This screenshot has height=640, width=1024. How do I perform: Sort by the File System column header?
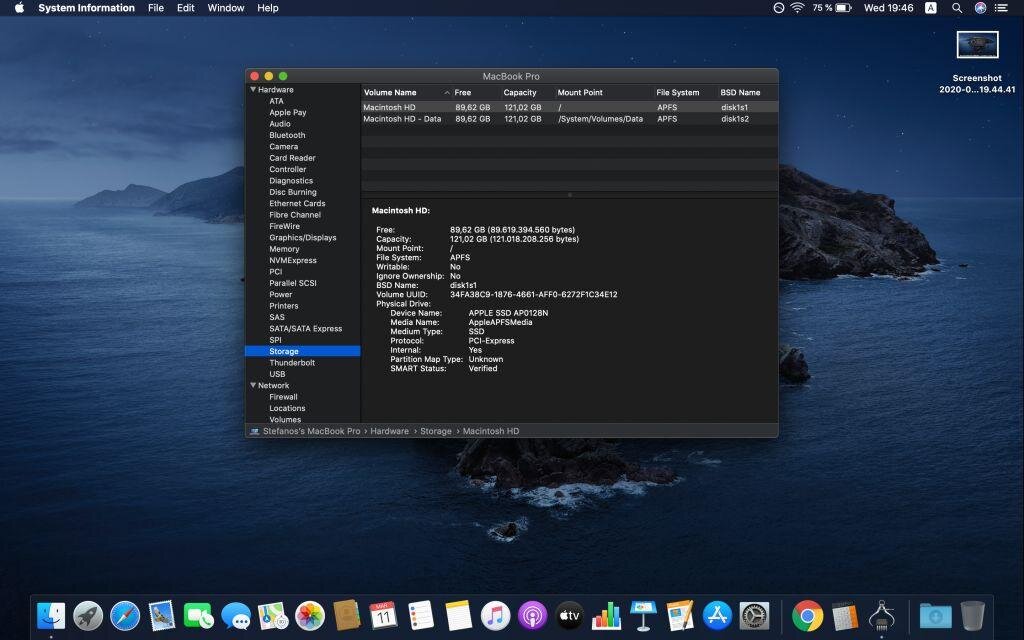coord(678,93)
